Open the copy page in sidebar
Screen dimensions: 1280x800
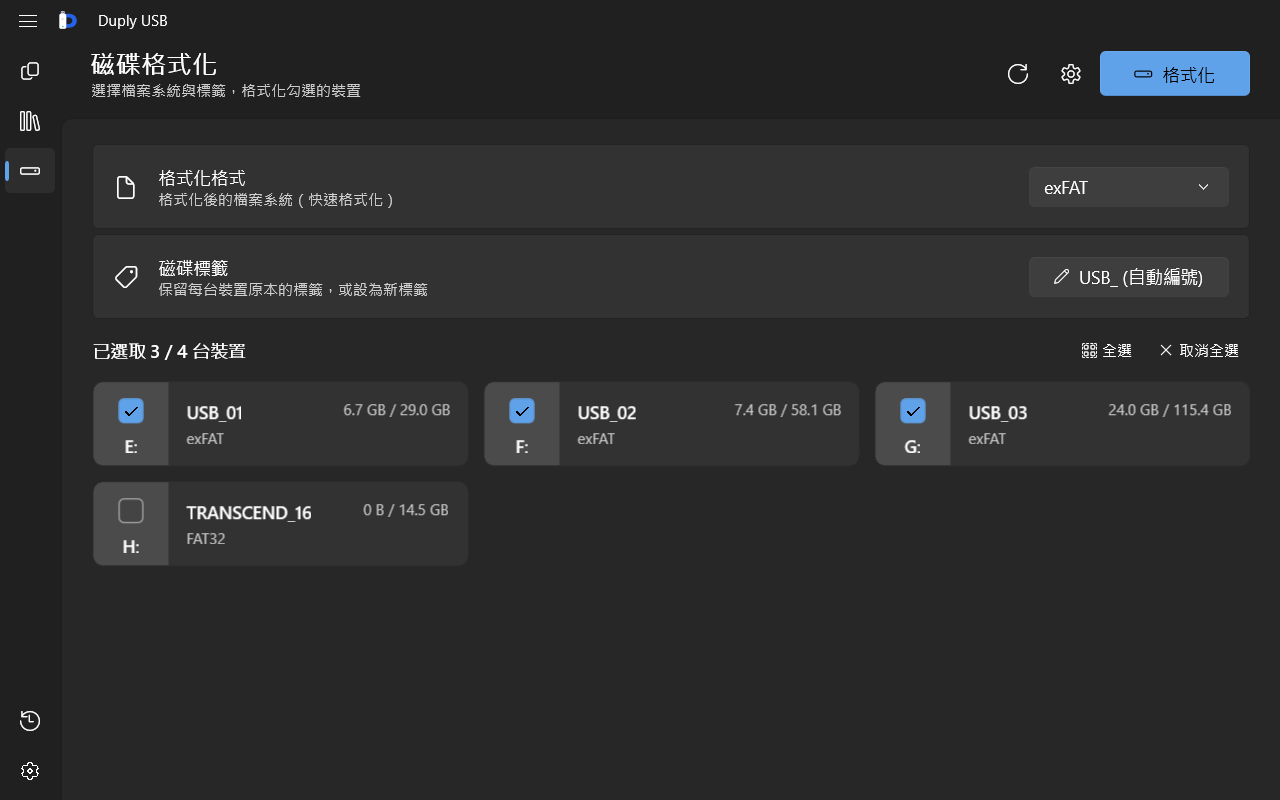pyautogui.click(x=30, y=71)
